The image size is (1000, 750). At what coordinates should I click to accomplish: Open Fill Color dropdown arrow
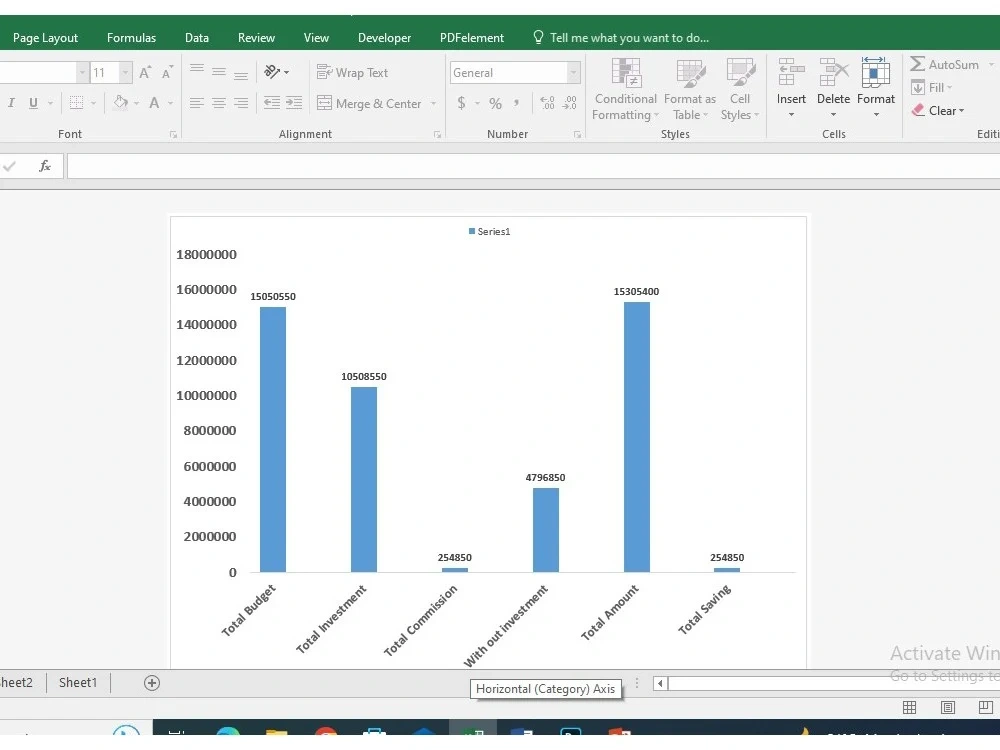[136, 103]
